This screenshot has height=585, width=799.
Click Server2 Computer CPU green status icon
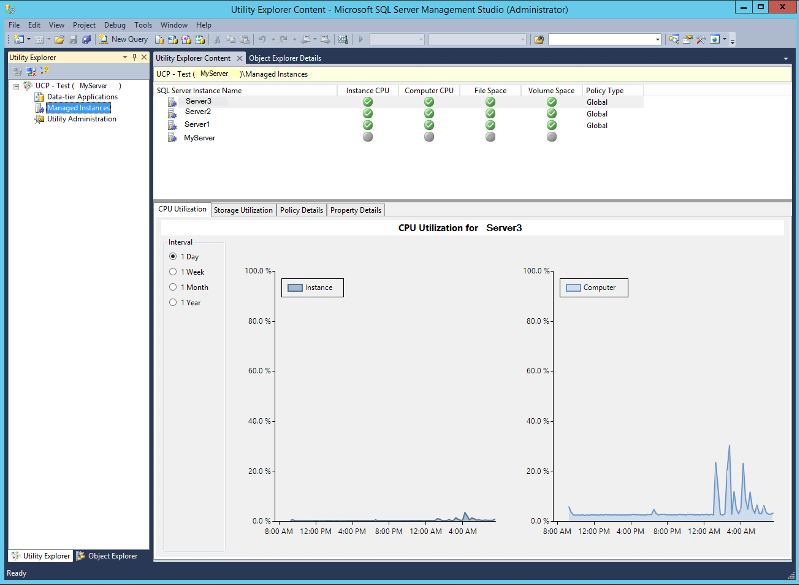pos(429,113)
